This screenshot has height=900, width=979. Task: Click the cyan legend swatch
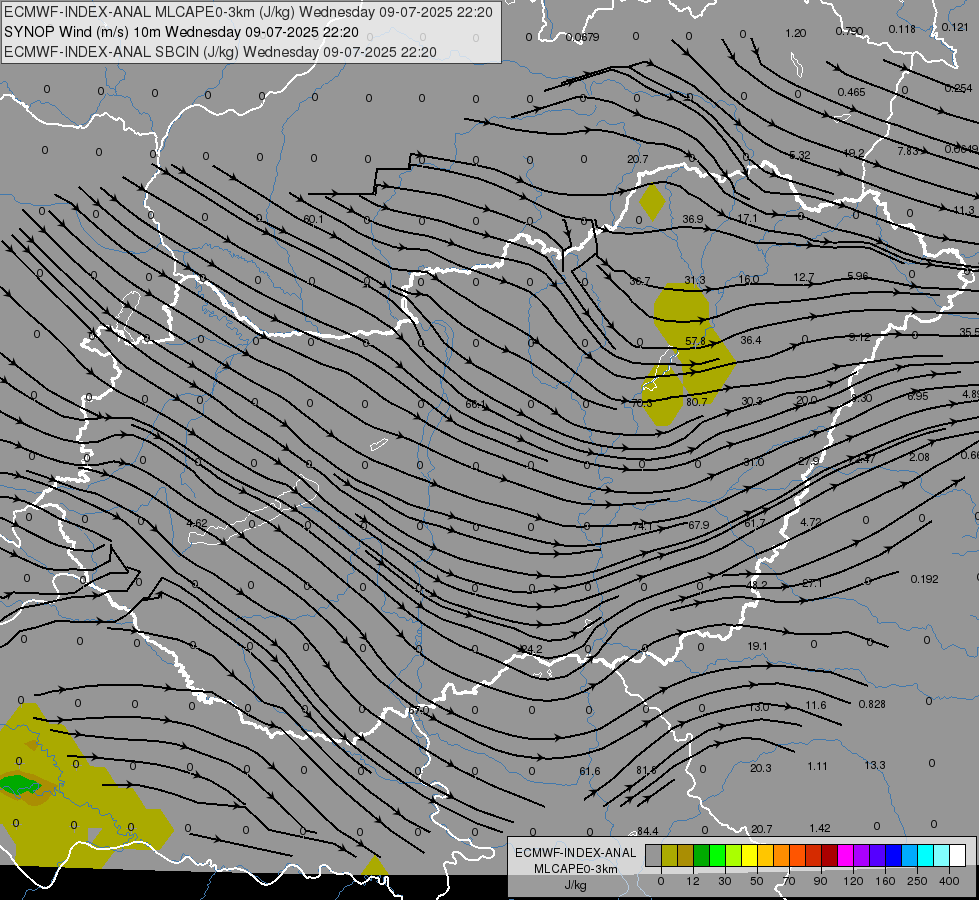coord(926,856)
